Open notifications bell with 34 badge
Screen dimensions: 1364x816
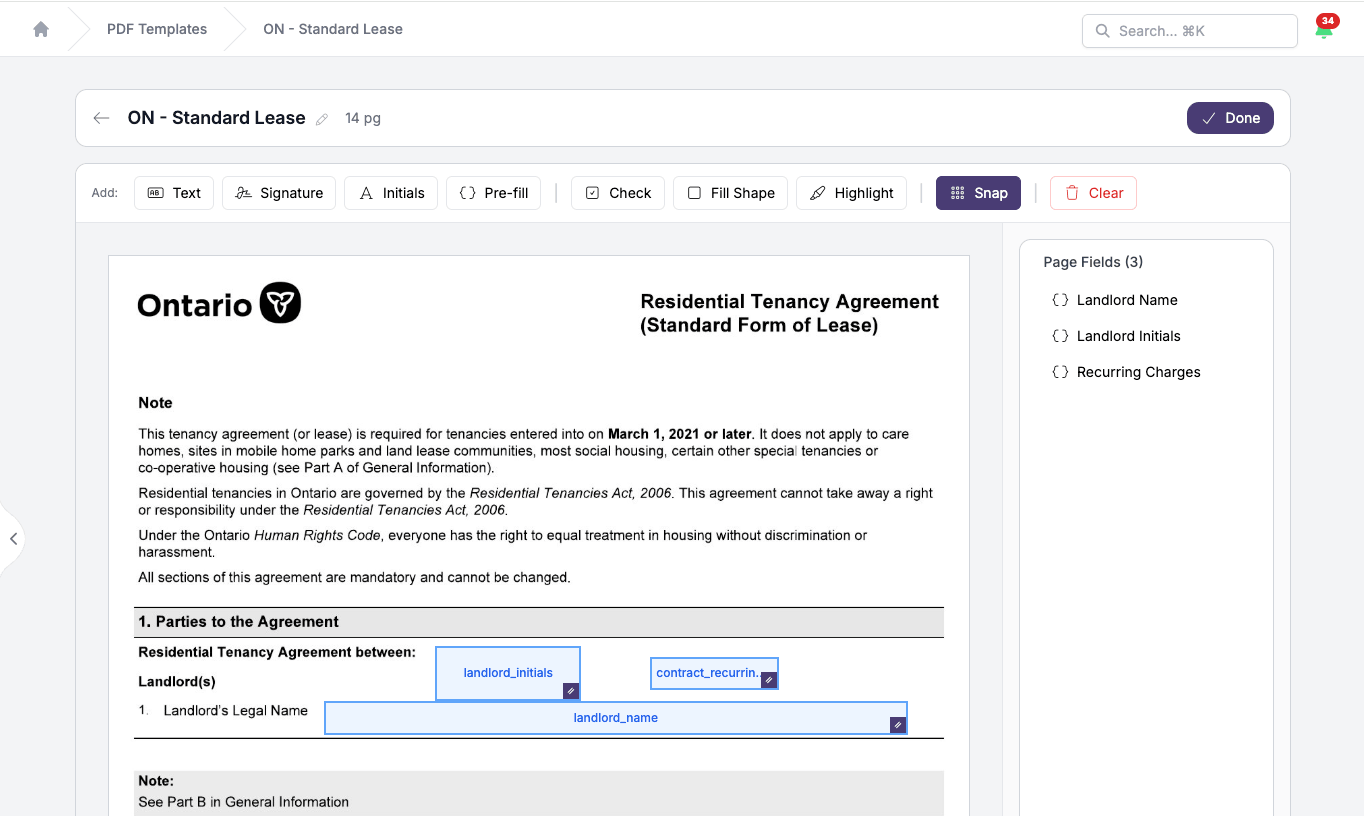click(x=1324, y=29)
